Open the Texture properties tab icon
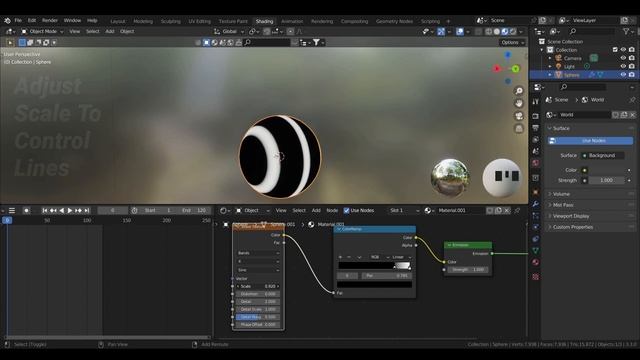The image size is (640, 360). coord(536,277)
